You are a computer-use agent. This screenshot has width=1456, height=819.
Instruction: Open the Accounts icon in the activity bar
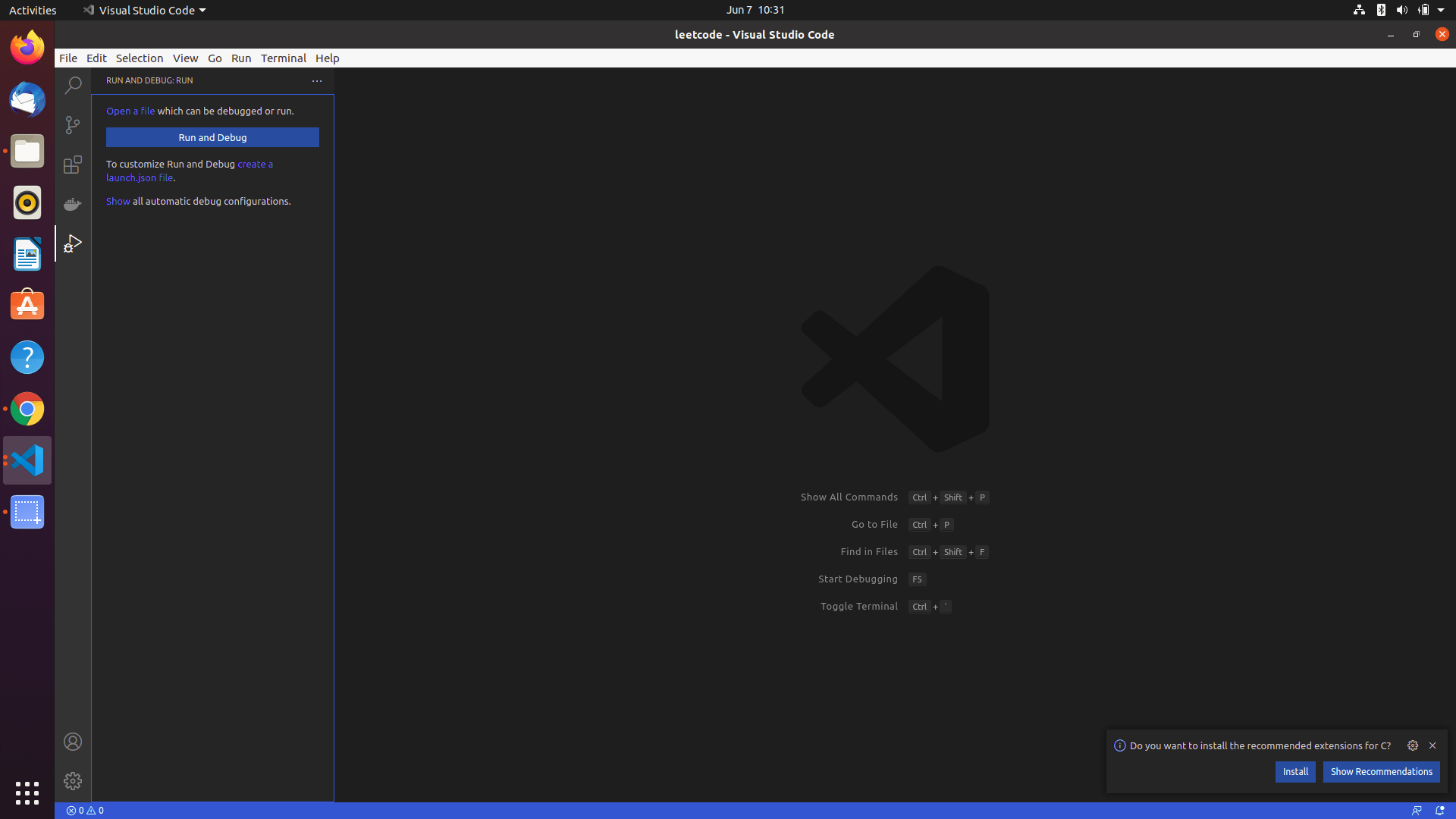pyautogui.click(x=72, y=741)
